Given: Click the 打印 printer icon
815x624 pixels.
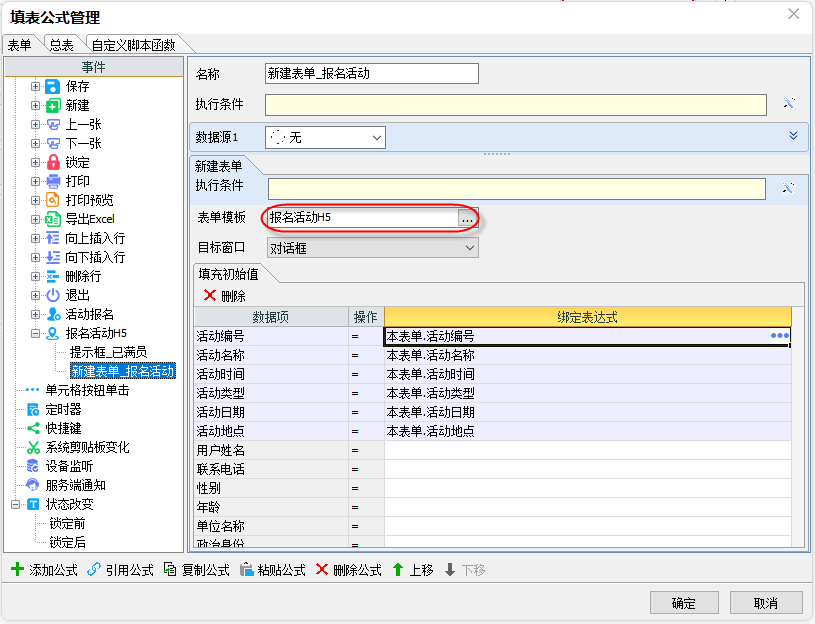Looking at the screenshot, I should click(x=52, y=181).
